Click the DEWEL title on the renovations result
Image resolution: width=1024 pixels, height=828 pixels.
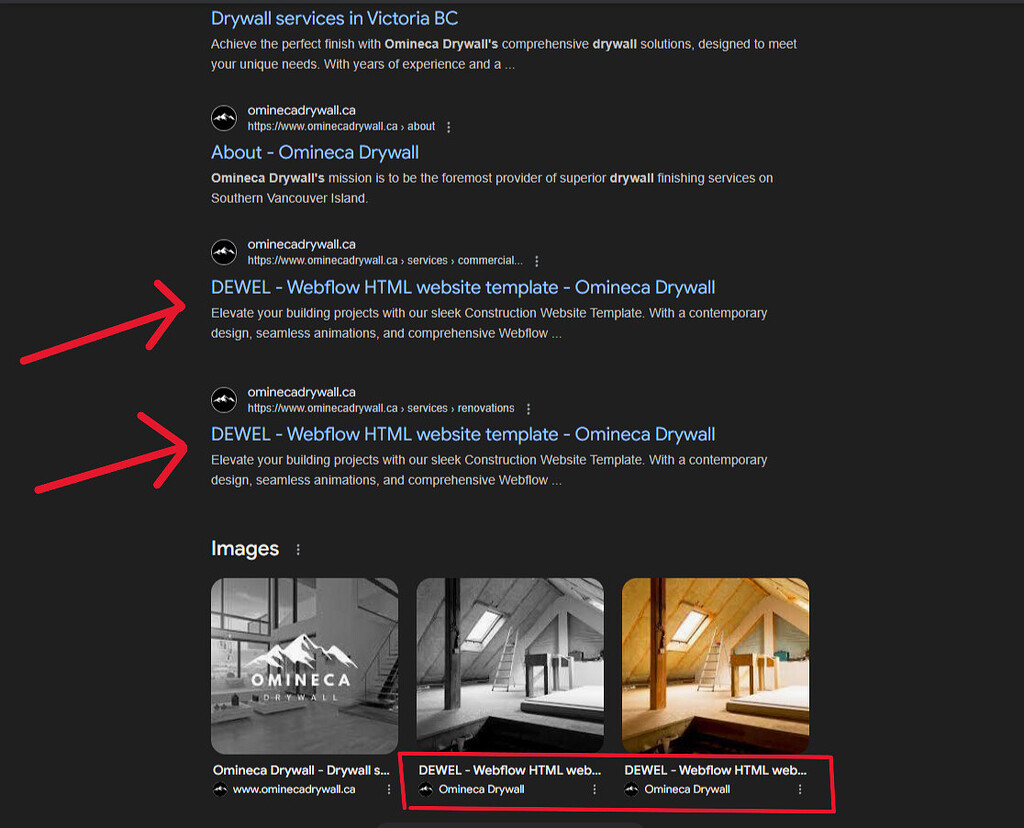click(x=462, y=433)
